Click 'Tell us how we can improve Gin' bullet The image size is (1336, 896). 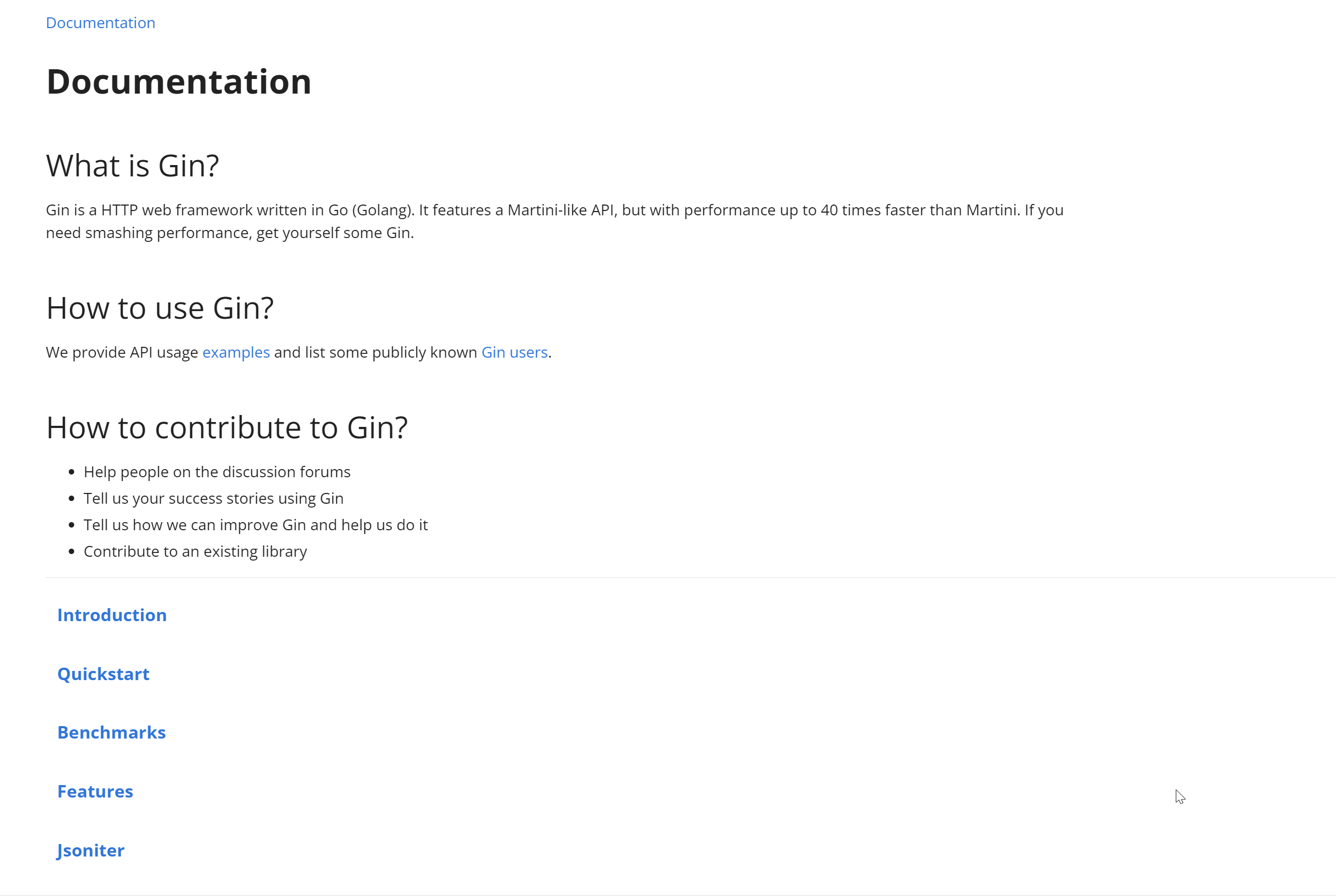(x=256, y=525)
